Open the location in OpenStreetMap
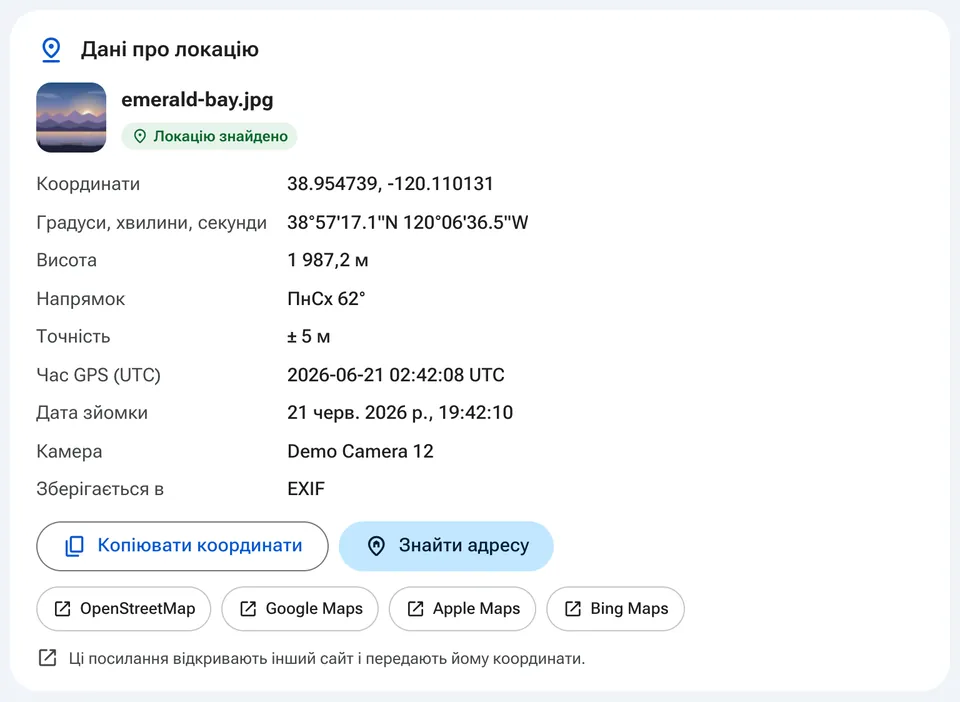 tap(124, 609)
